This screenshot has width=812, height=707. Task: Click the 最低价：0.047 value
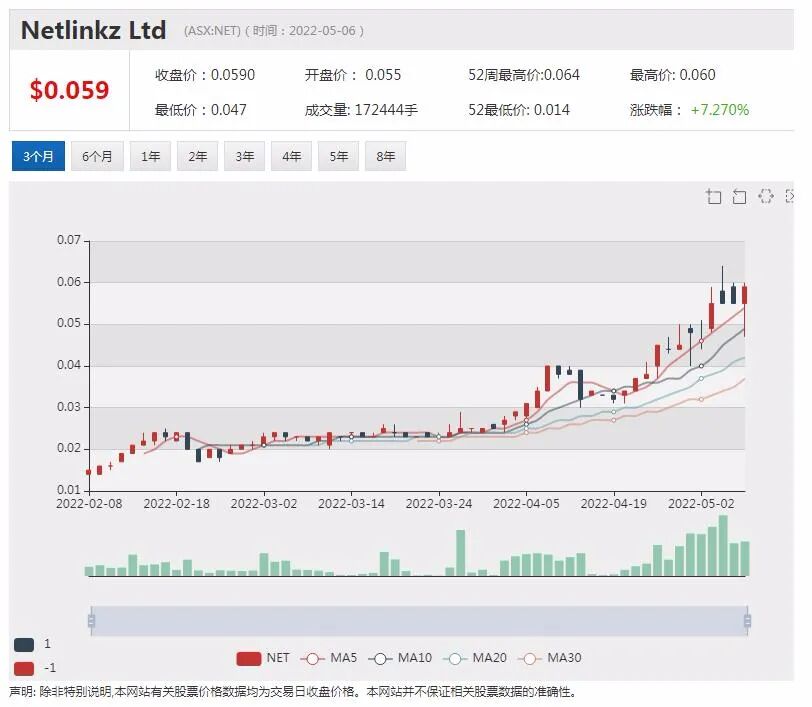(201, 110)
